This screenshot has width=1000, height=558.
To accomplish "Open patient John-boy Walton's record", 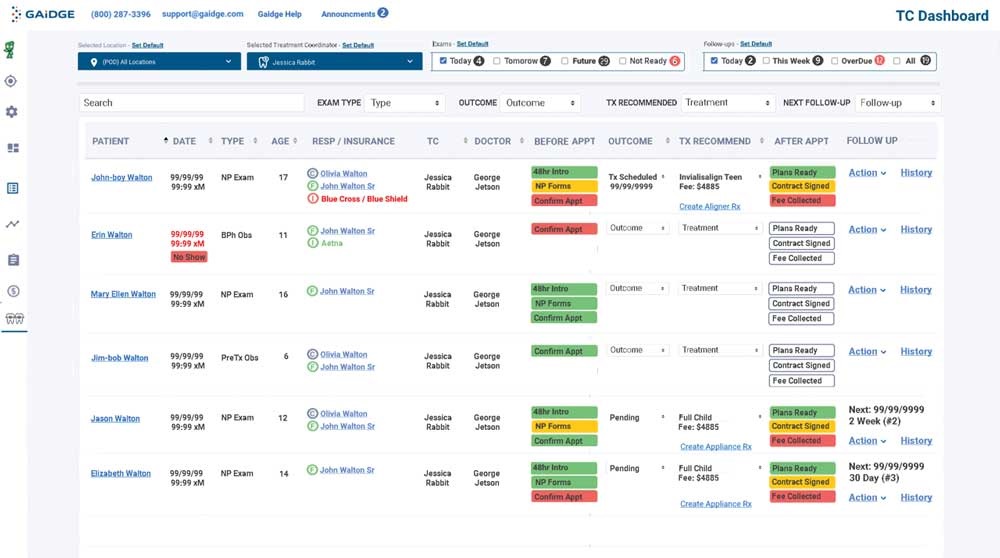I will [121, 178].
